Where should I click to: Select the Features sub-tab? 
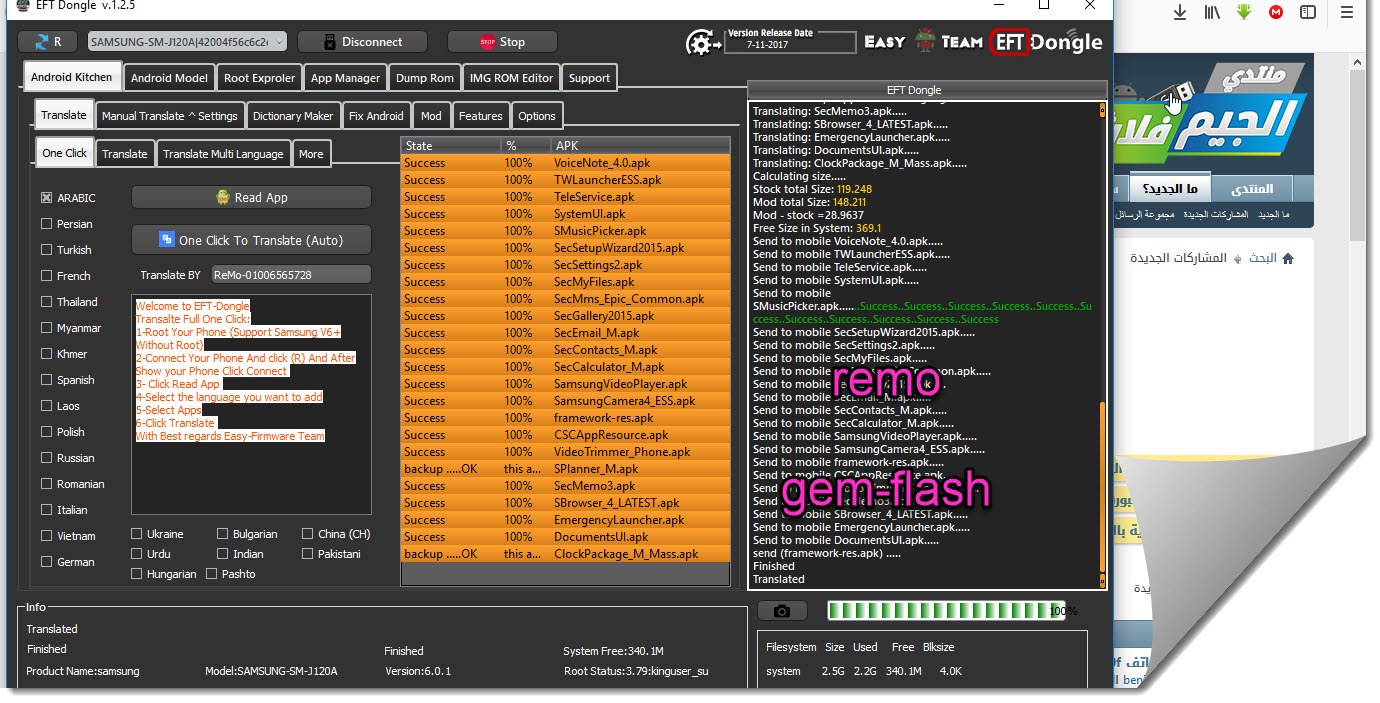pyautogui.click(x=481, y=116)
